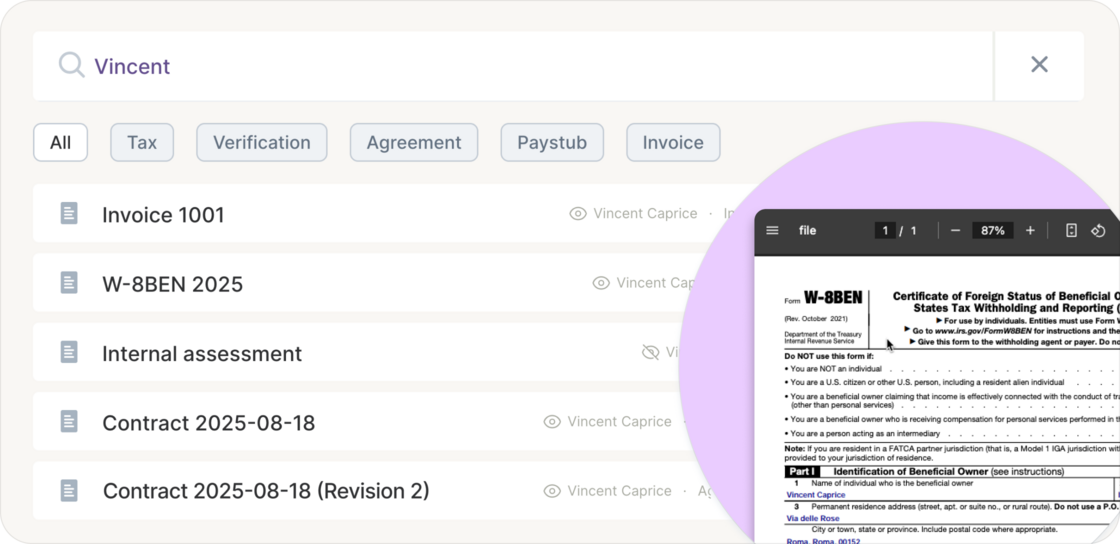
Task: Click the 87% zoom level field
Action: [x=993, y=231]
